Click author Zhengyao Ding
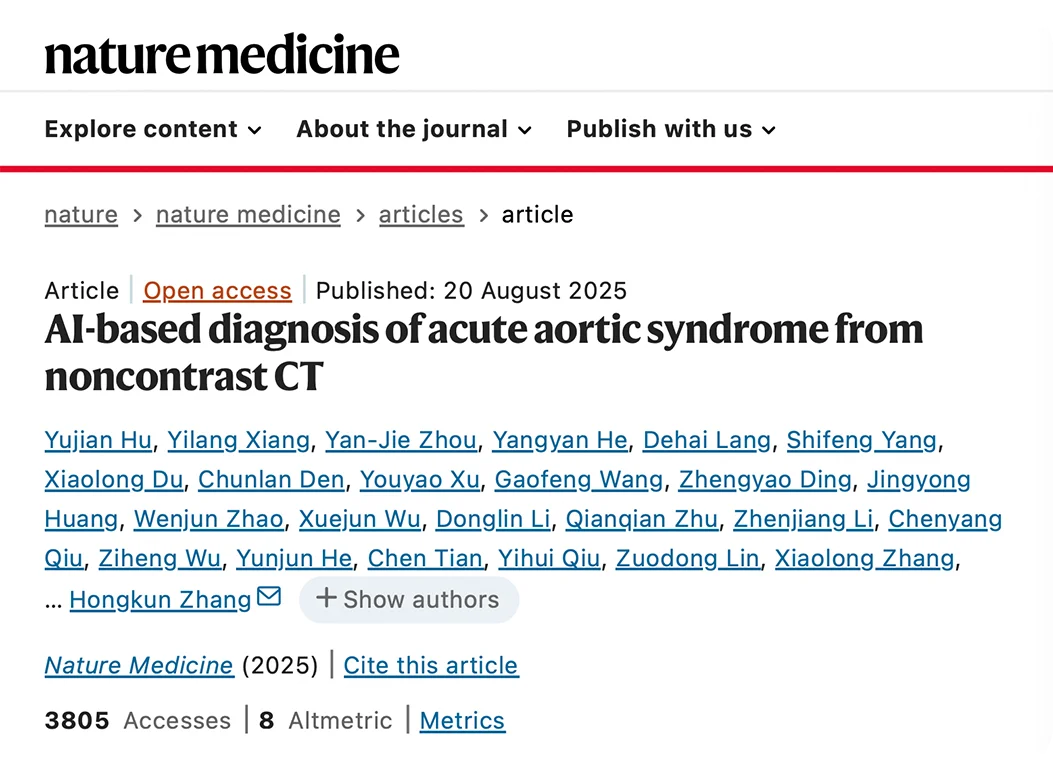 tap(765, 480)
